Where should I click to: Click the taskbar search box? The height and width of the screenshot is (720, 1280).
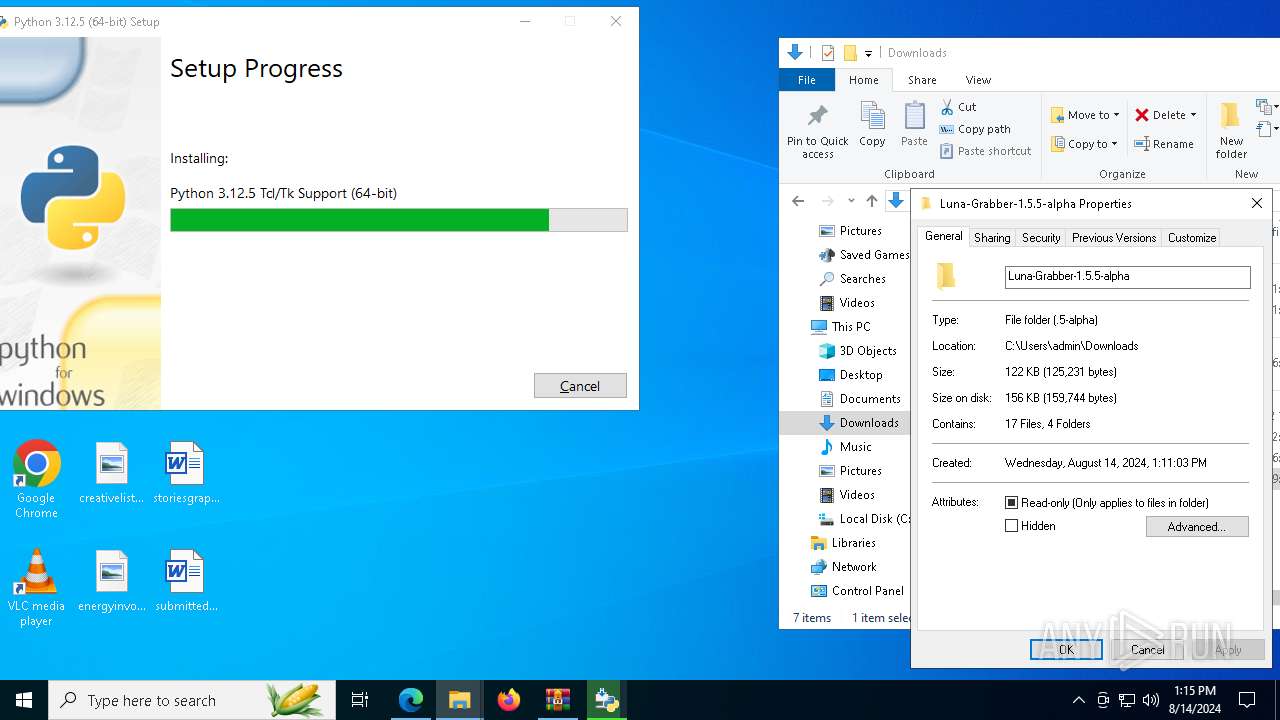[192, 700]
